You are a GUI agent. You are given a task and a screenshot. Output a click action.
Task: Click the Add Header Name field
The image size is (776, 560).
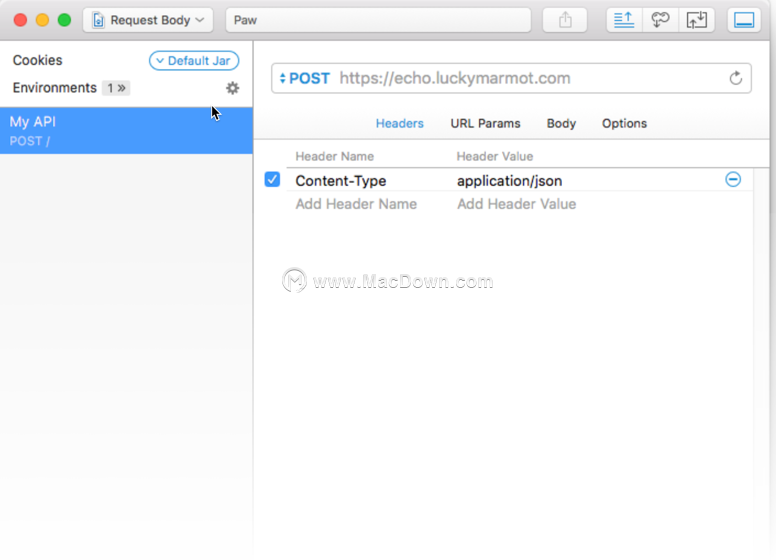point(356,204)
